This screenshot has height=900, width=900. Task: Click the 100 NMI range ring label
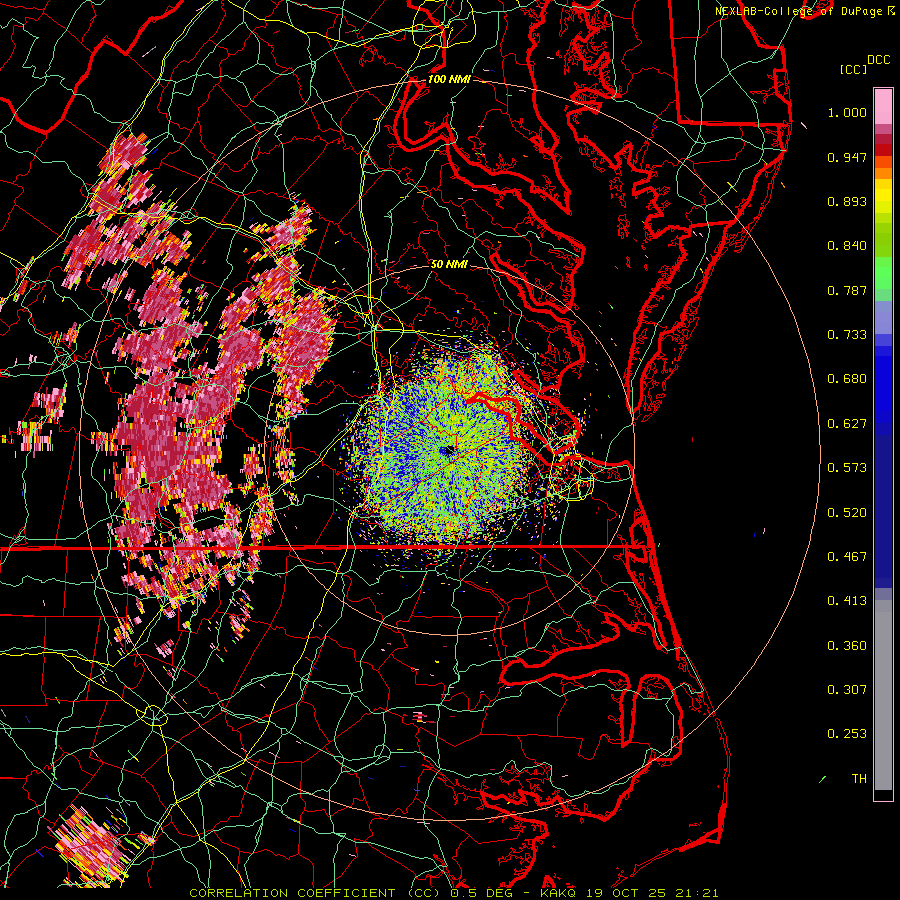449,79
